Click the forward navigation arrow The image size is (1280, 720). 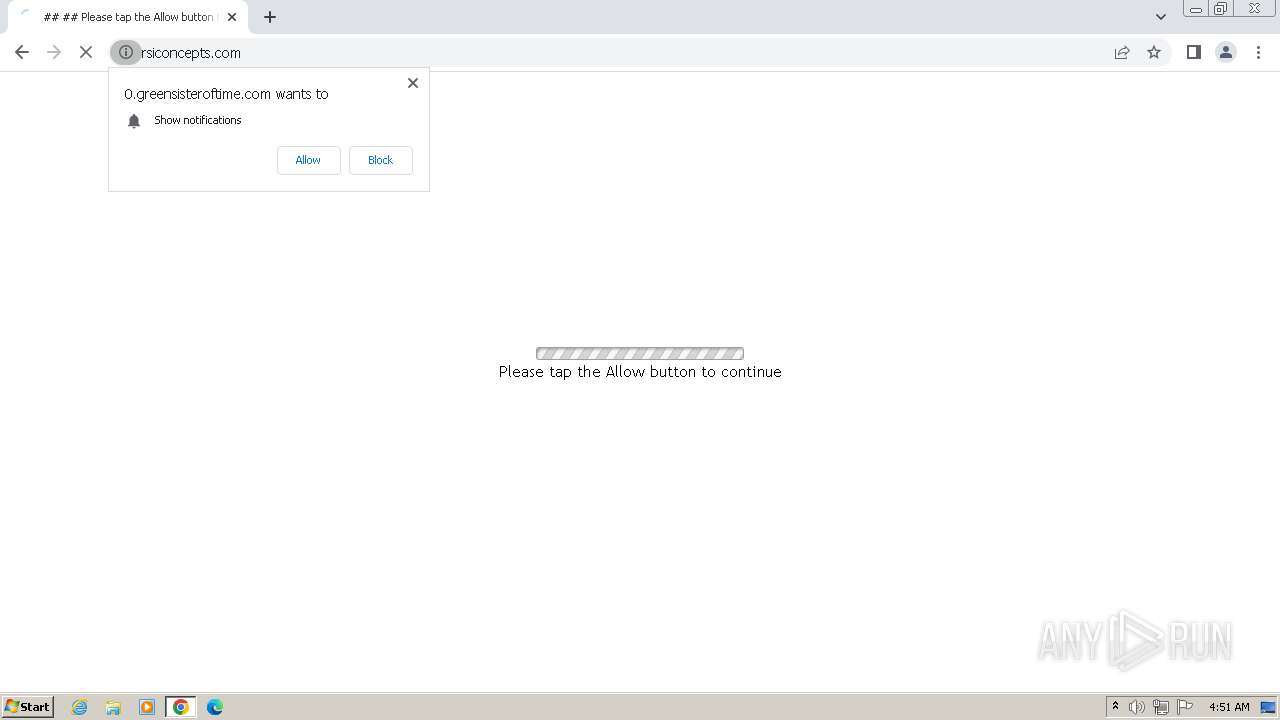(x=54, y=53)
